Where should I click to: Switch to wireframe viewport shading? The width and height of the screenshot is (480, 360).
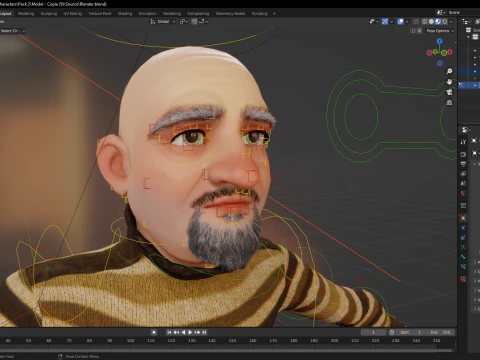click(425, 22)
